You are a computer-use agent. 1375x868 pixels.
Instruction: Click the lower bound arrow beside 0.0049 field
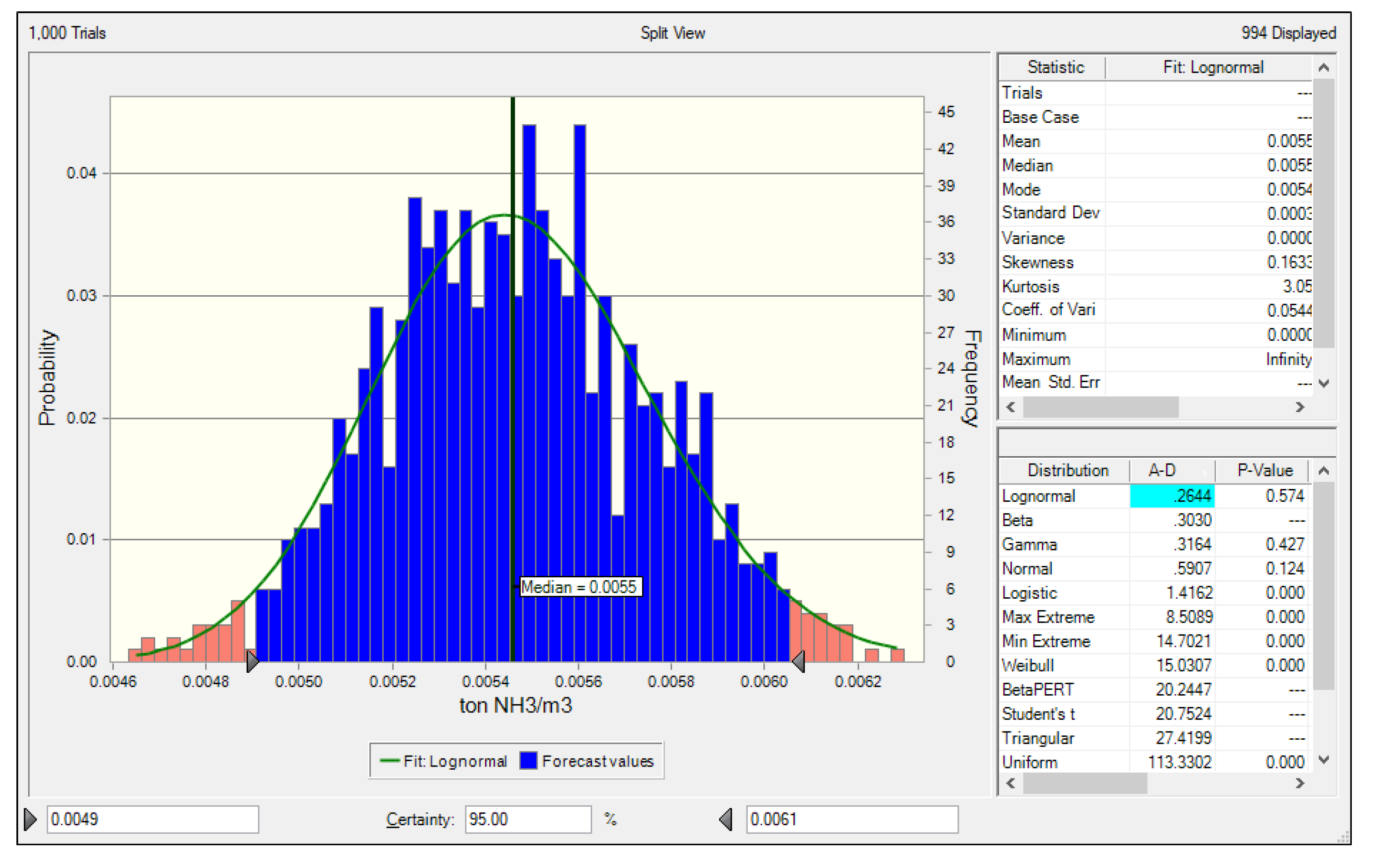click(30, 819)
